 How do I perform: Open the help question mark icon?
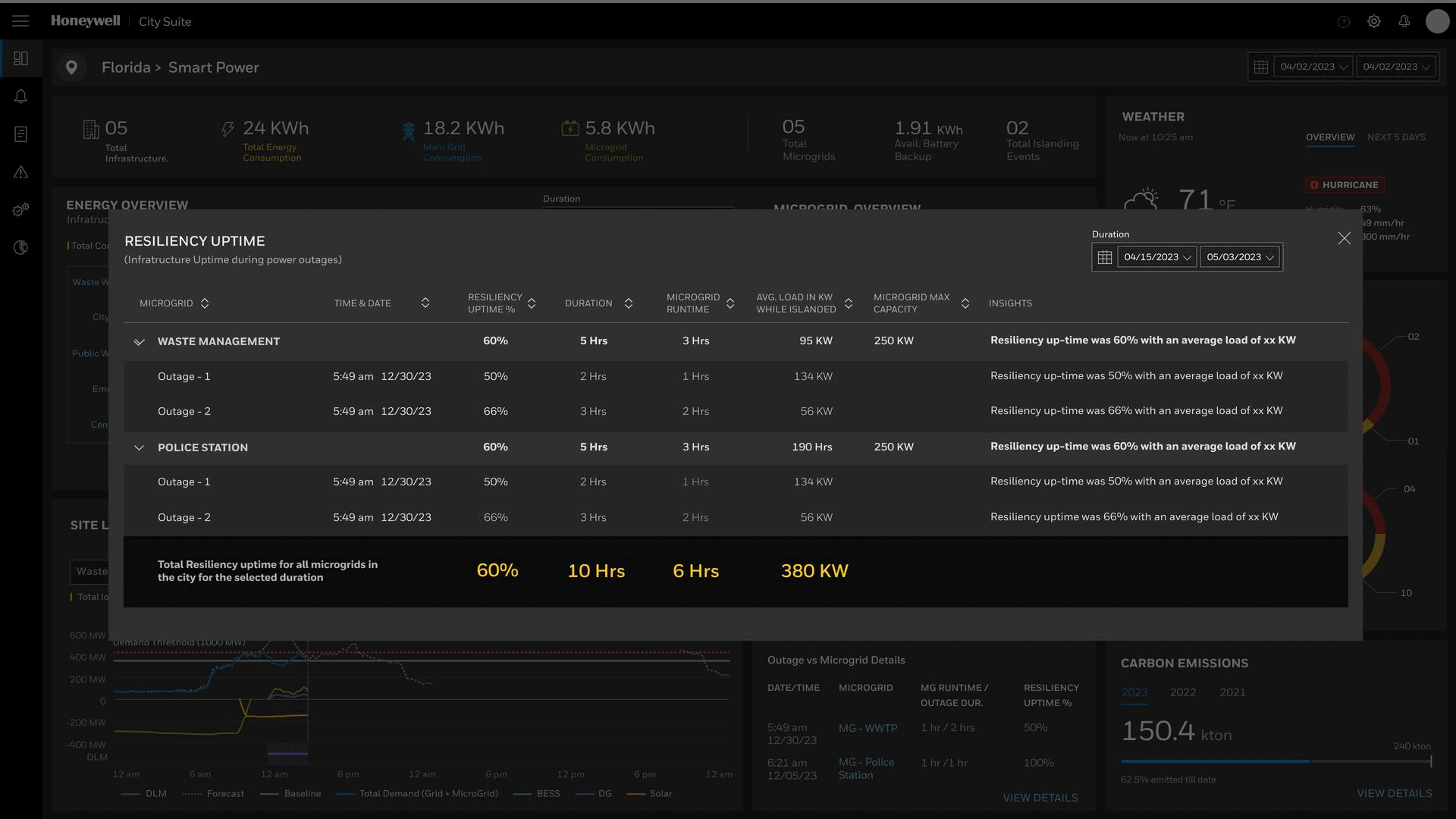pyautogui.click(x=1343, y=22)
